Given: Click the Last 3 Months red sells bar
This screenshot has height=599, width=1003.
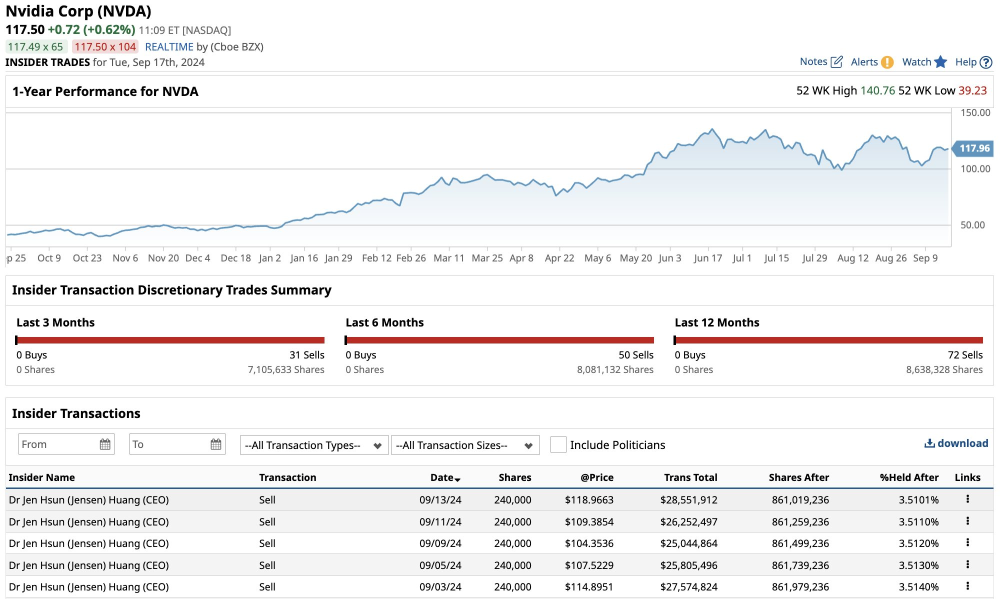Looking at the screenshot, I should click(x=170, y=340).
